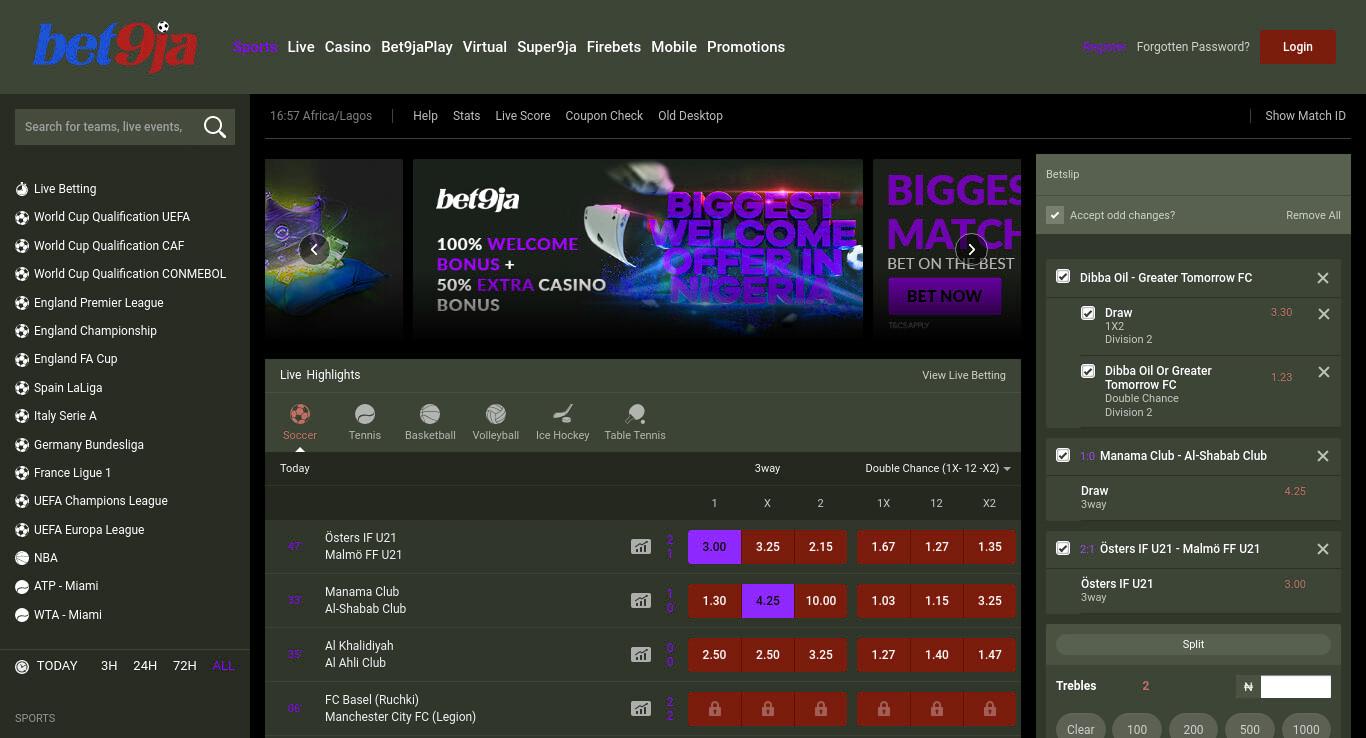The image size is (1366, 738).
Task: Open the Live tab in top navigation
Action: coord(301,47)
